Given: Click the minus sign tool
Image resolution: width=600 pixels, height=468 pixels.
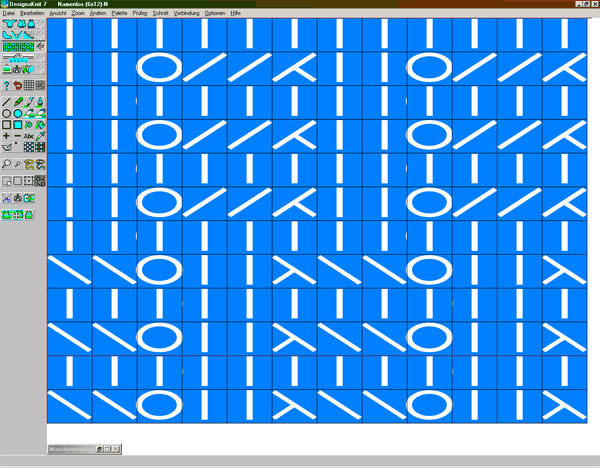Looking at the screenshot, I should (x=18, y=136).
